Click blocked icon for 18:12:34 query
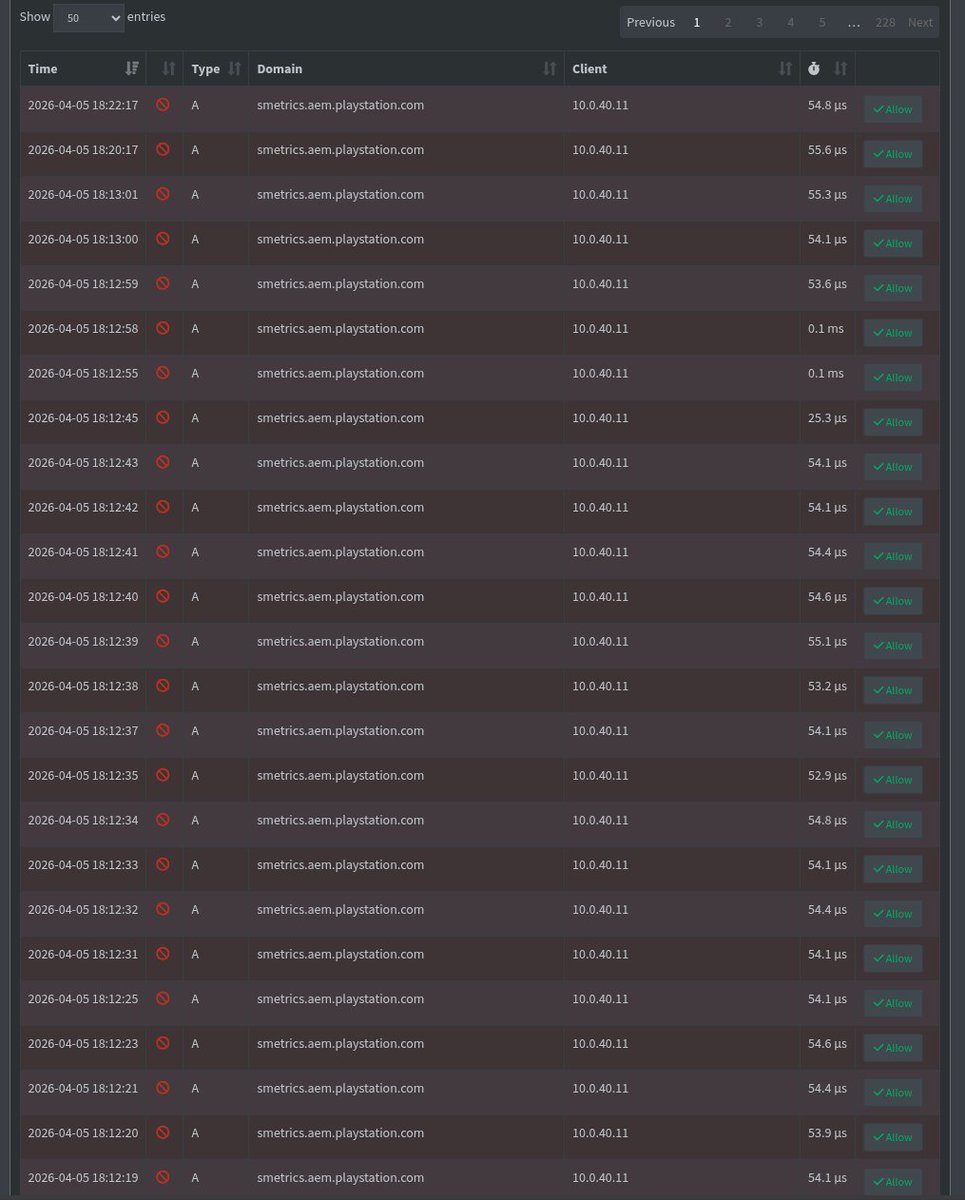 163,819
